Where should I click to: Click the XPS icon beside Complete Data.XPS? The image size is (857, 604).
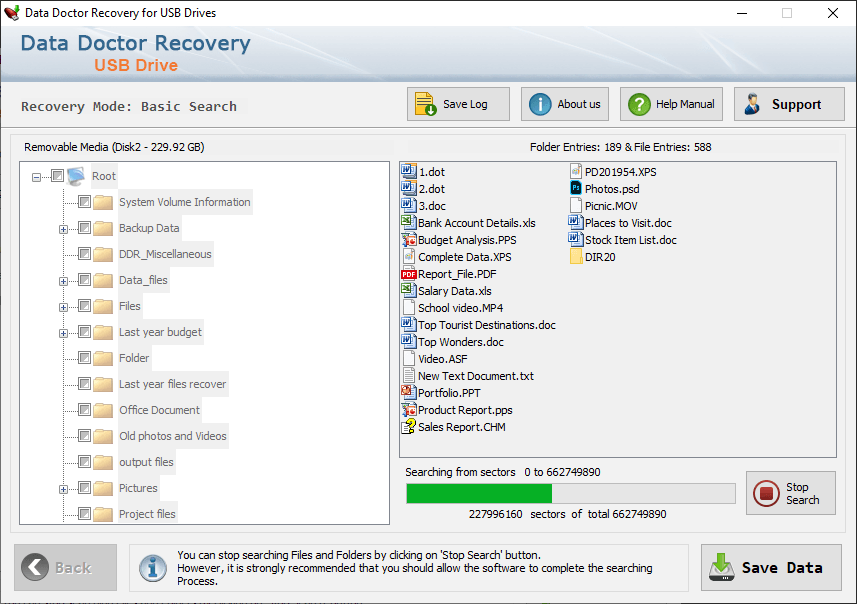[409, 256]
